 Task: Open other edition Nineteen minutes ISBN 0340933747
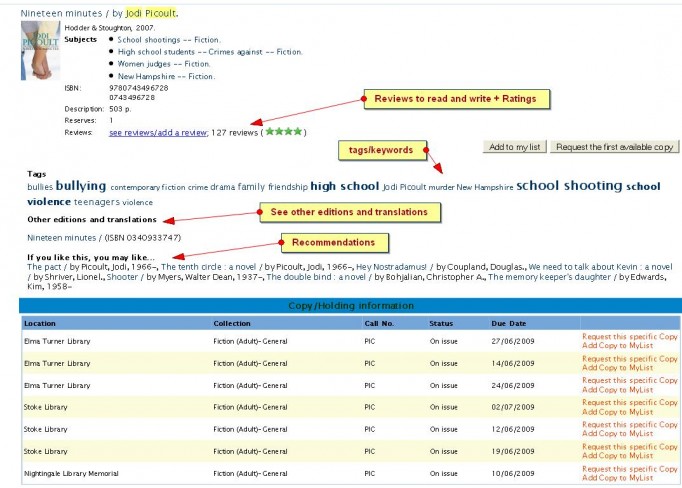pyautogui.click(x=104, y=237)
